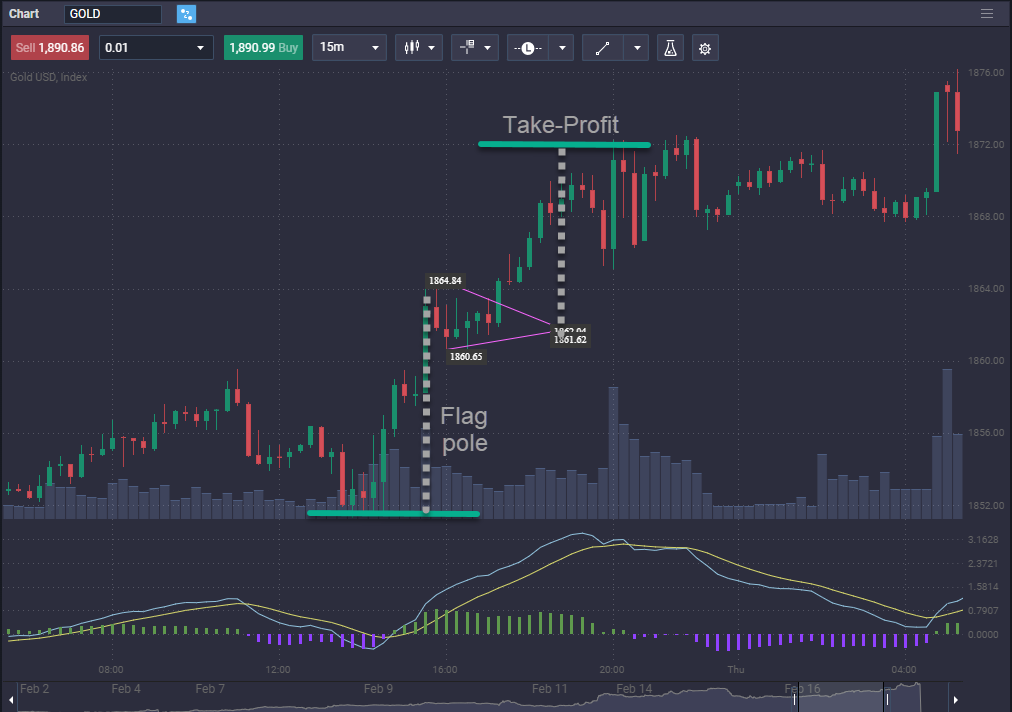Viewport: 1012px width, 712px height.
Task: Open the hamburger menu at top right
Action: pos(986,13)
